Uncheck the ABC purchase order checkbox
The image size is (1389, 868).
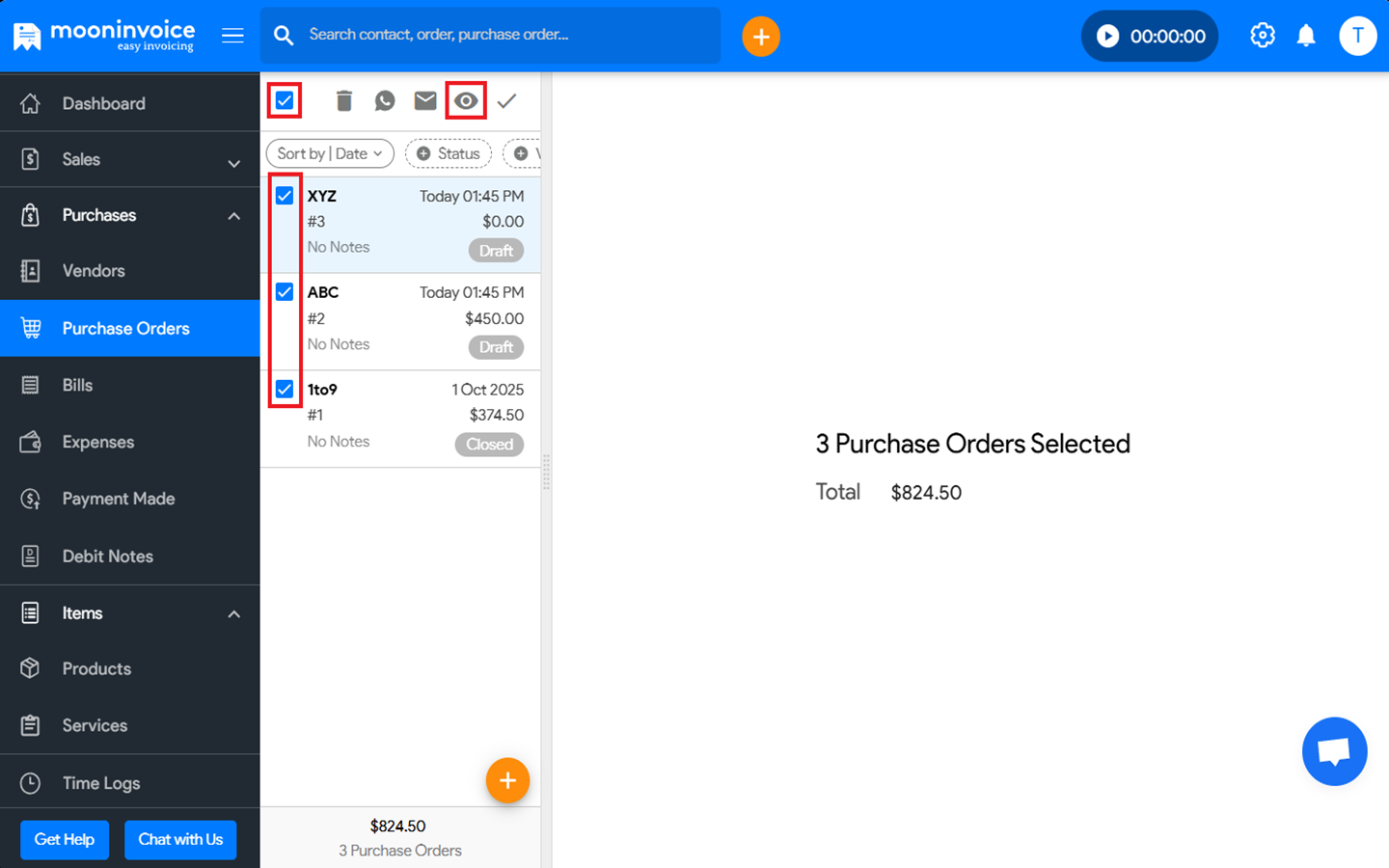coord(285,292)
